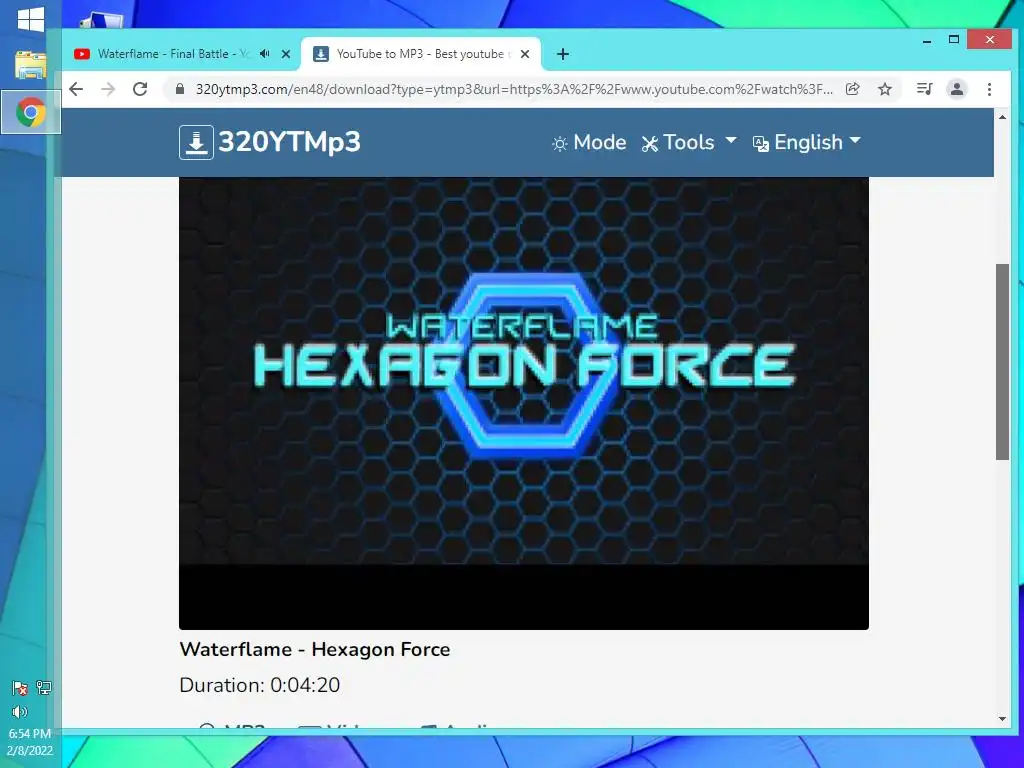
Task: Open the English language dropdown
Action: point(807,142)
